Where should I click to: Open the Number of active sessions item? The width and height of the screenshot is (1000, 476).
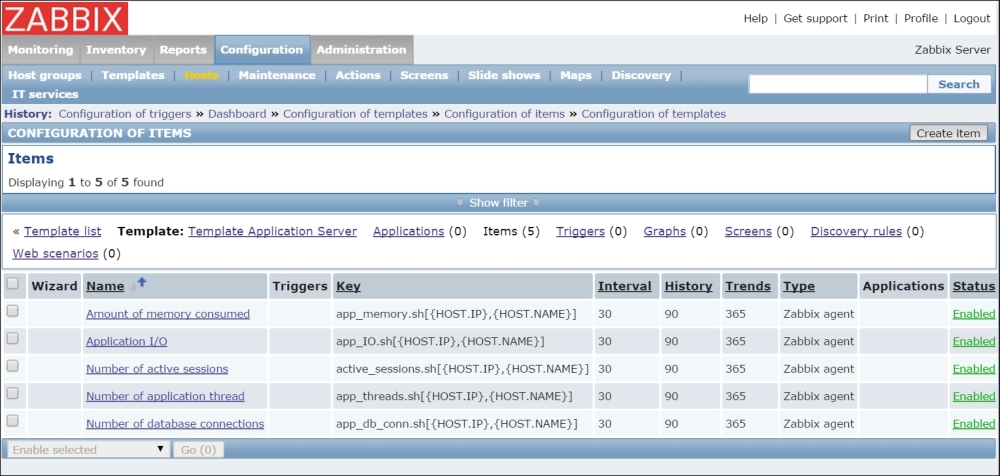157,369
